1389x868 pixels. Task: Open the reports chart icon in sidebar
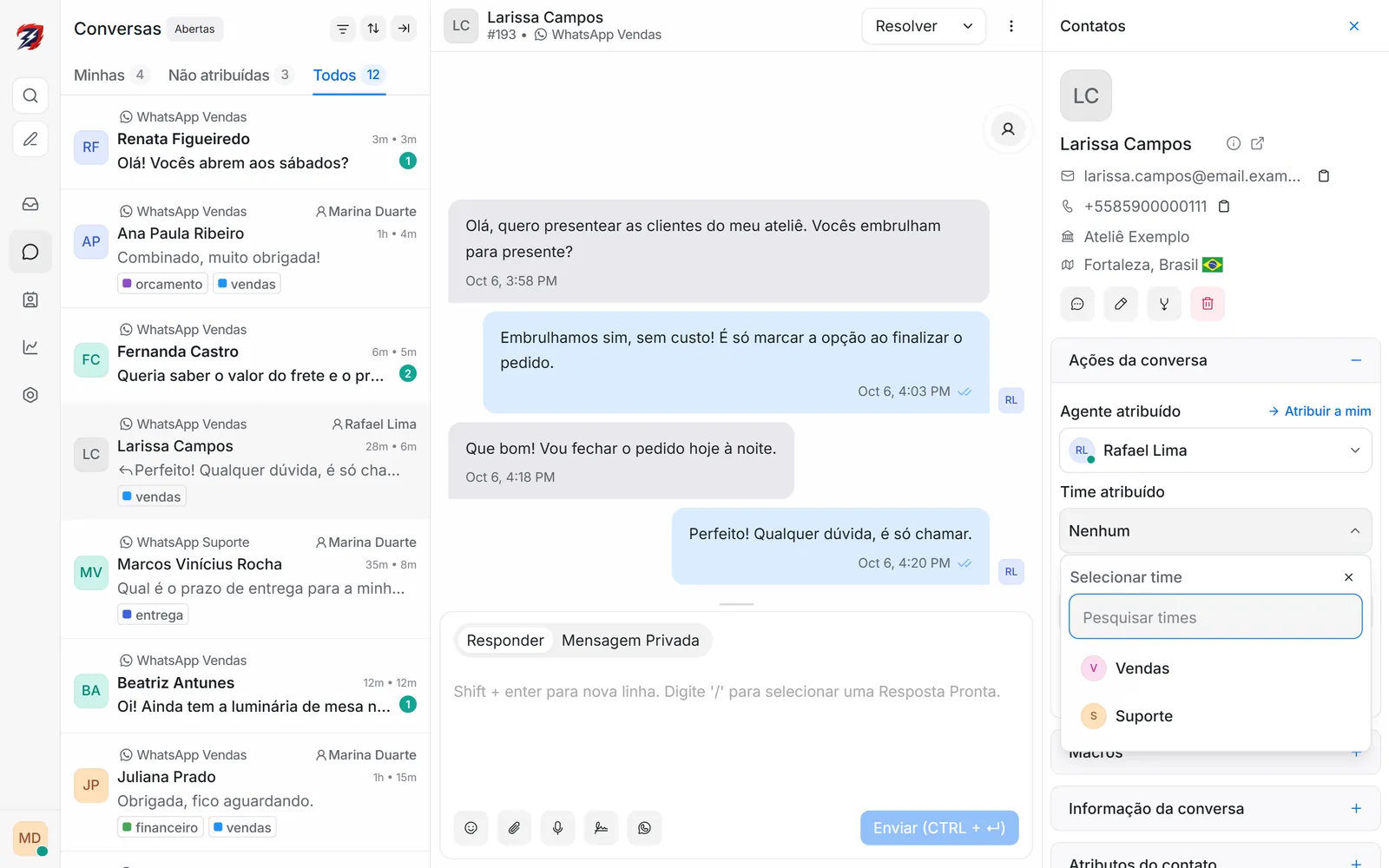point(30,347)
